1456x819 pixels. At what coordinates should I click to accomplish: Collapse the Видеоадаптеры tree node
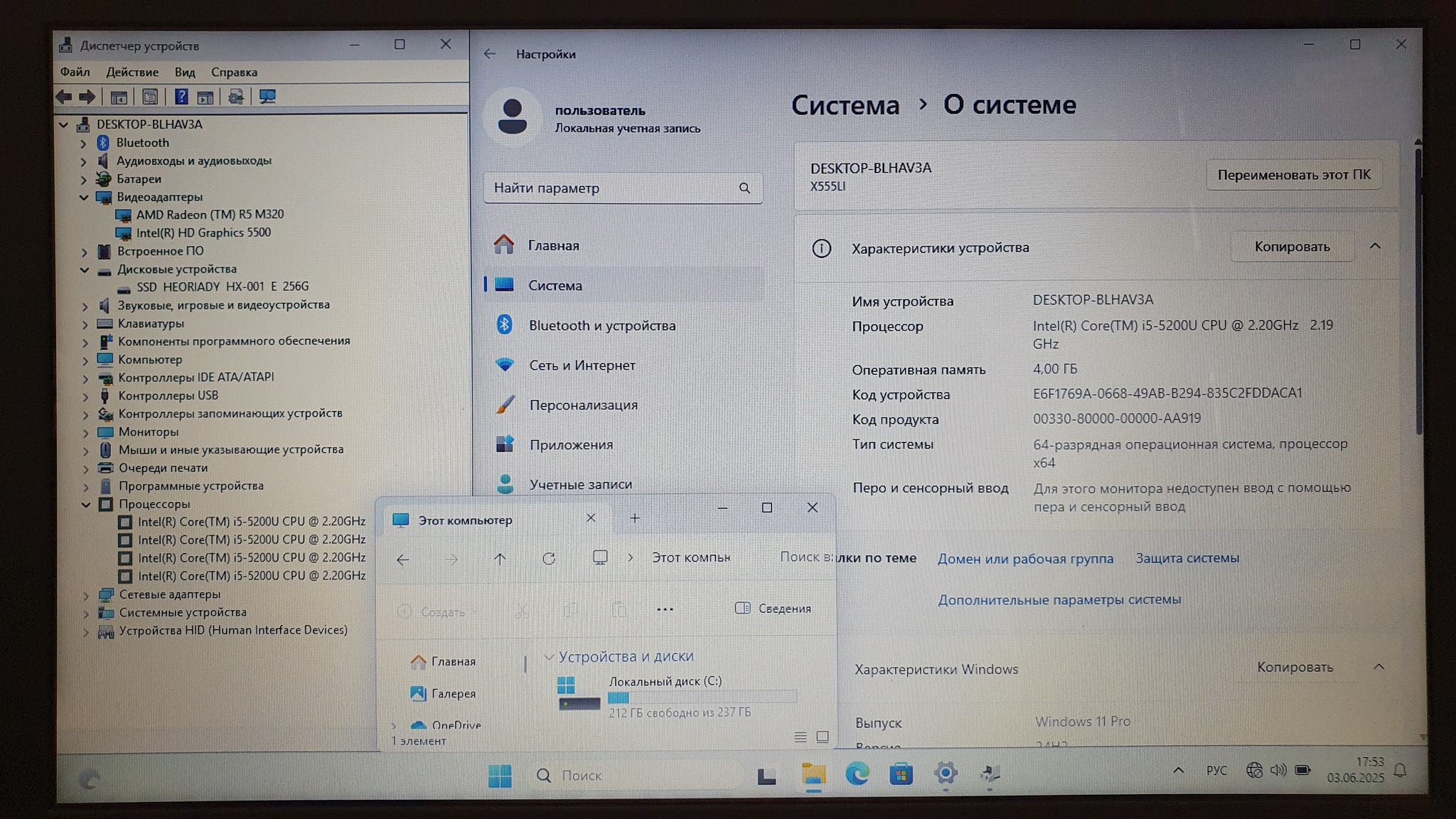click(84, 197)
